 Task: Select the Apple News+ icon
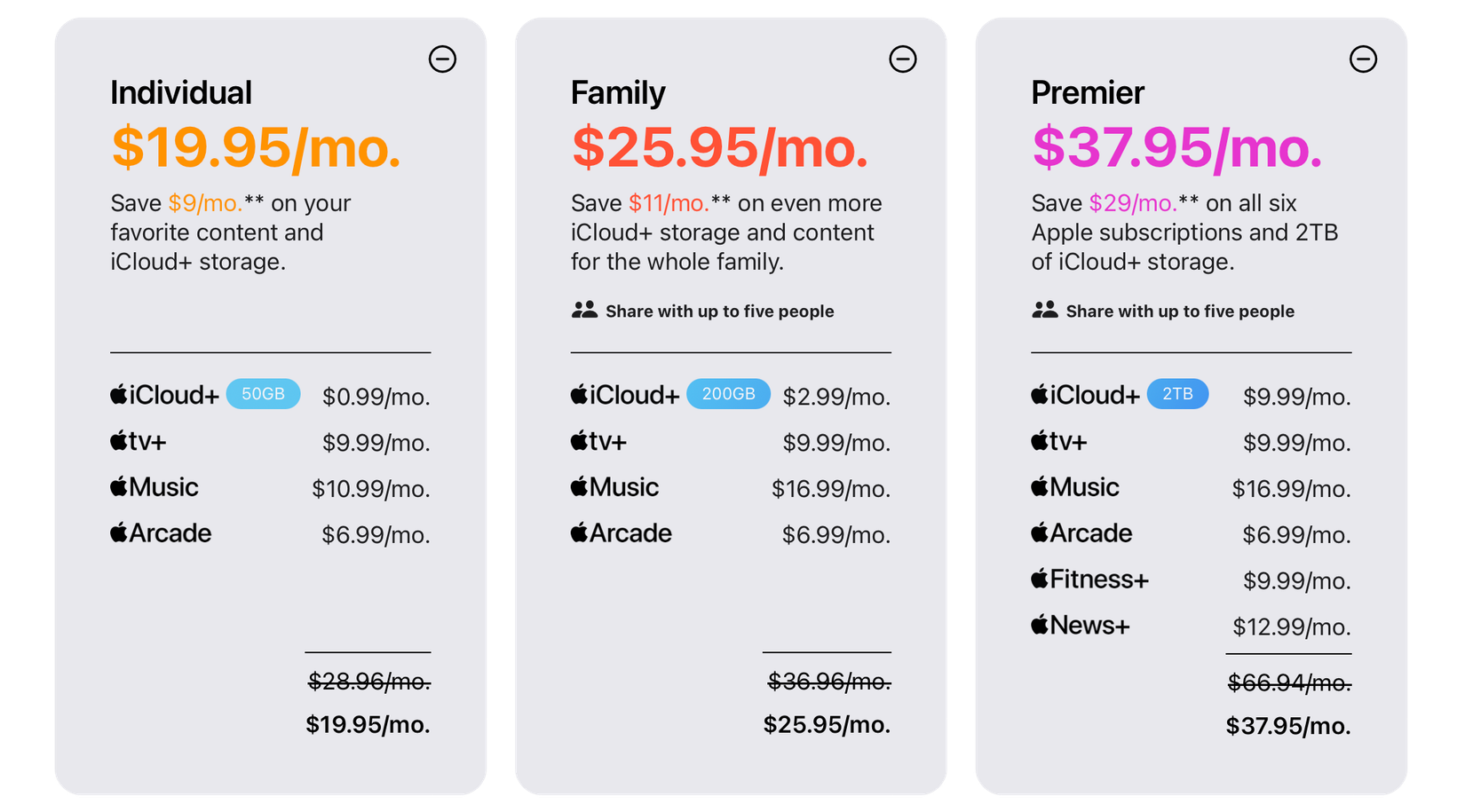[1038, 624]
